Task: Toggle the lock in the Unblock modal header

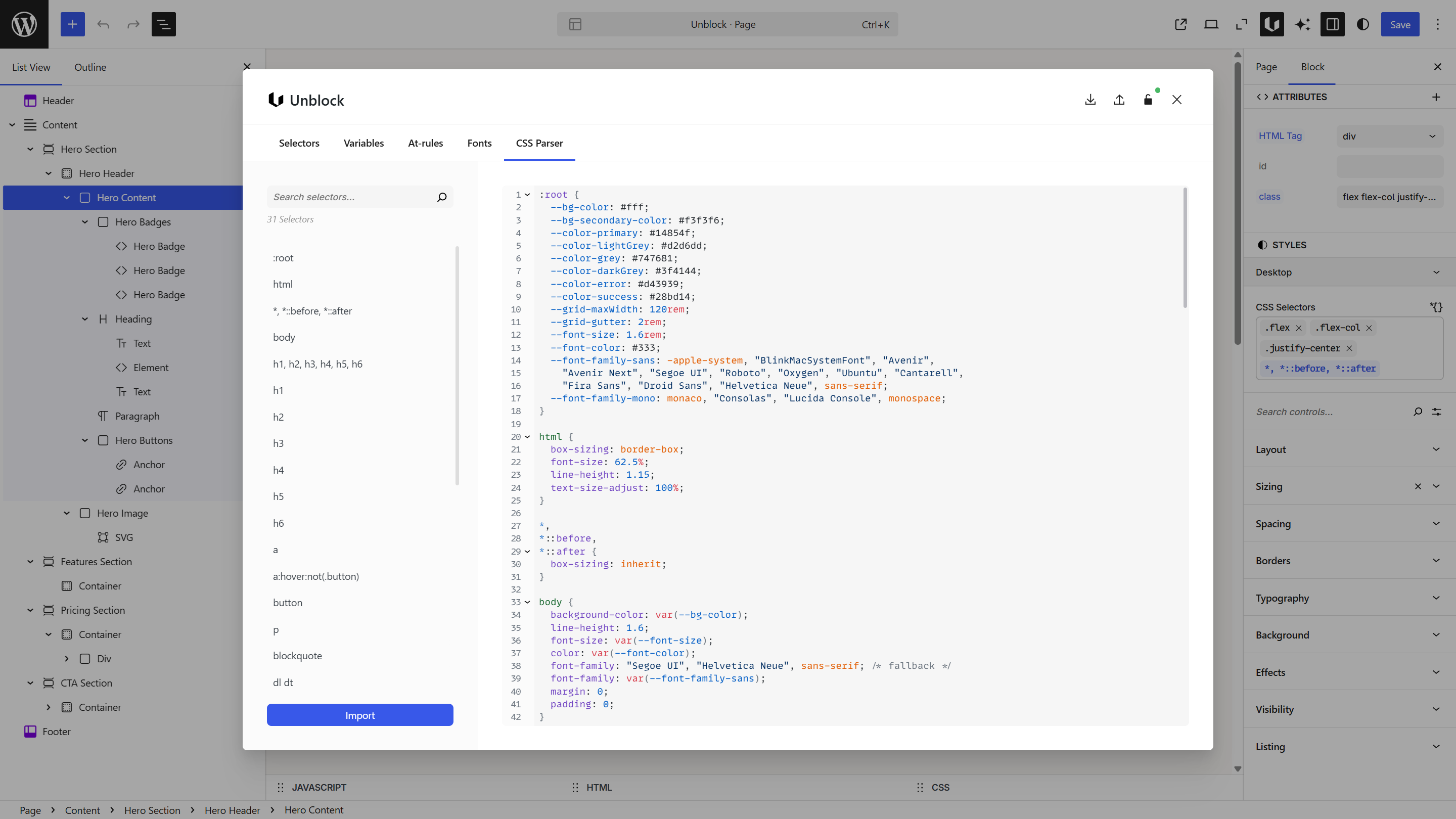Action: point(1148,100)
